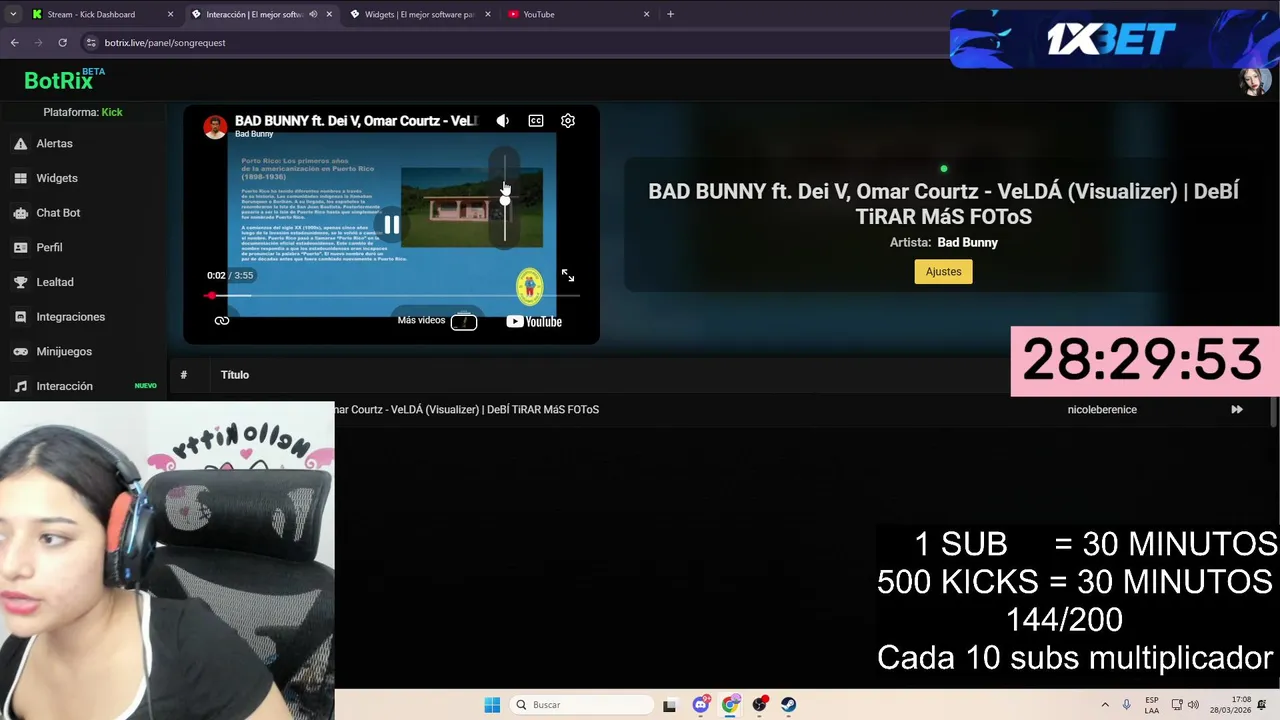Open the Alertas sidebar section

coord(54,143)
